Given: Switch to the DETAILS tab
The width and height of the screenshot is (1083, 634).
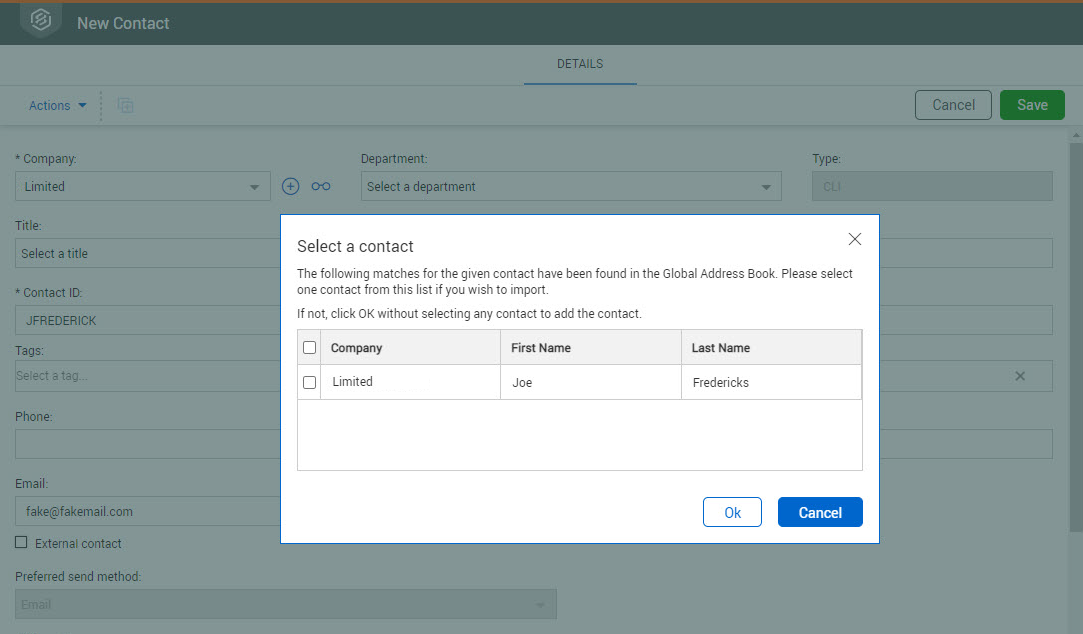Looking at the screenshot, I should click(580, 64).
